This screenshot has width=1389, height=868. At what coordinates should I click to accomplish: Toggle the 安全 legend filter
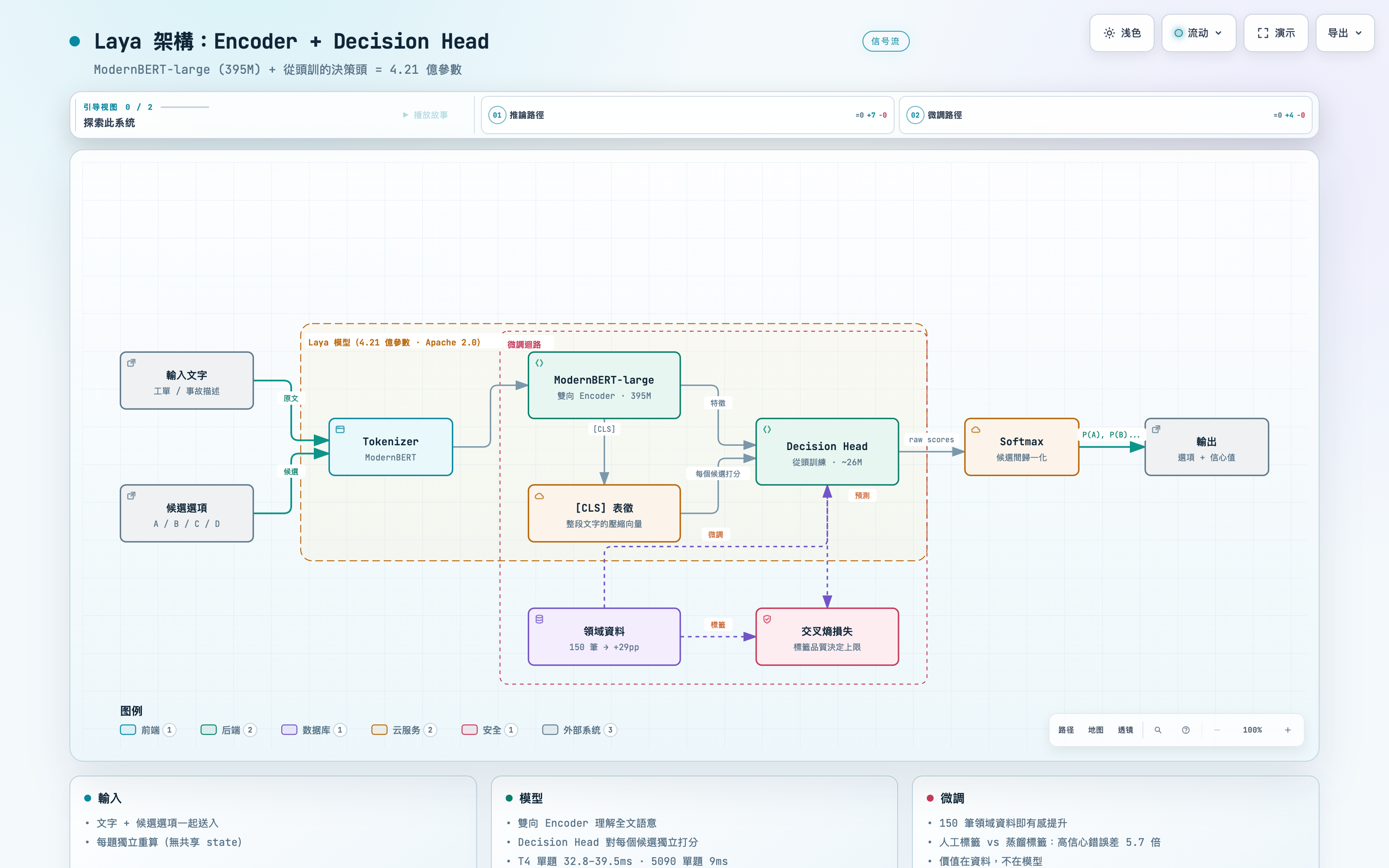490,730
